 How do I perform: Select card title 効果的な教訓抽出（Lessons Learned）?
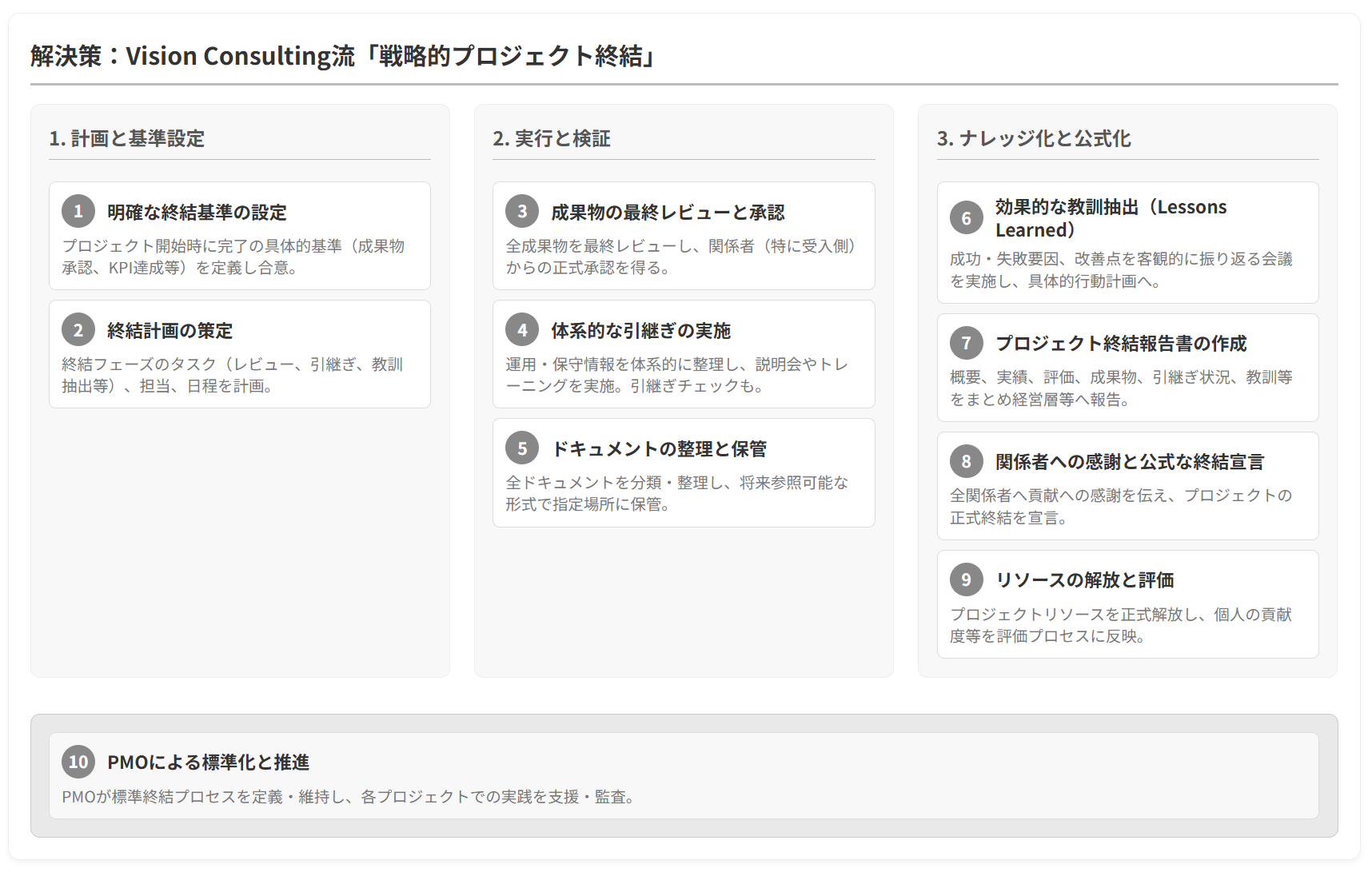pos(1111,218)
